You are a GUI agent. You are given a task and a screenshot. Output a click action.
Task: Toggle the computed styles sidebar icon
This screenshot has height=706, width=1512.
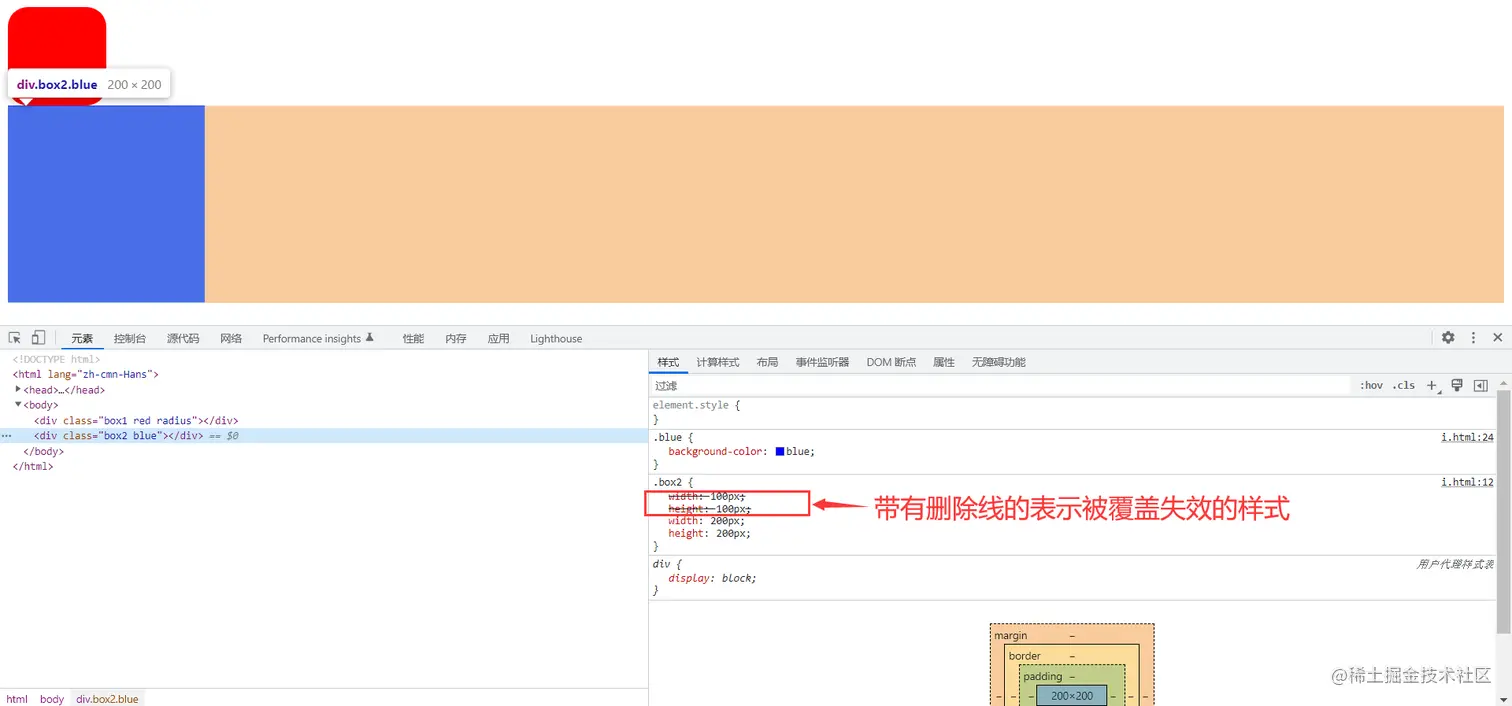[1481, 385]
